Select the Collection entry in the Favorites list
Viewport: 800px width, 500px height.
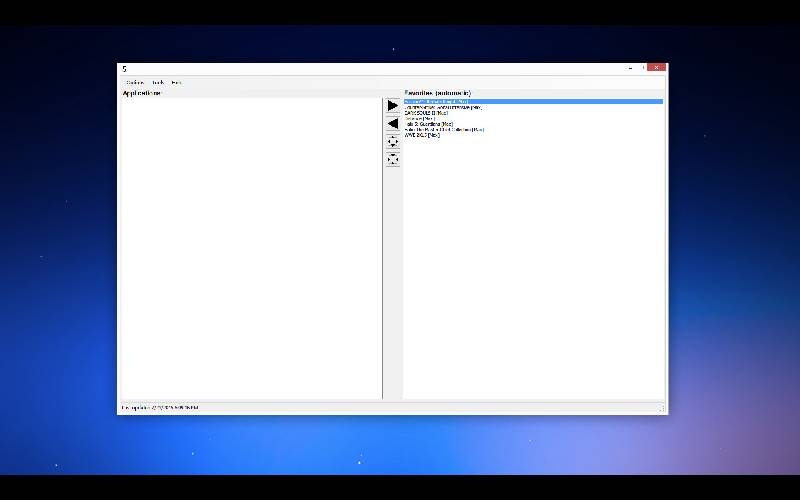[x=443, y=129]
